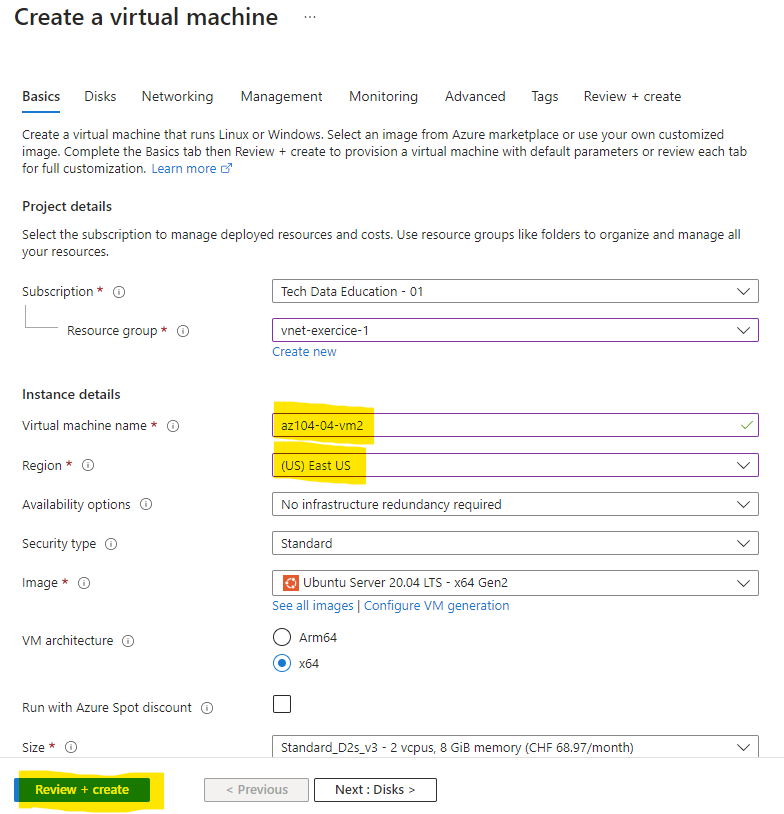784x814 pixels.
Task: Switch to the Disks tab
Action: coord(100,97)
